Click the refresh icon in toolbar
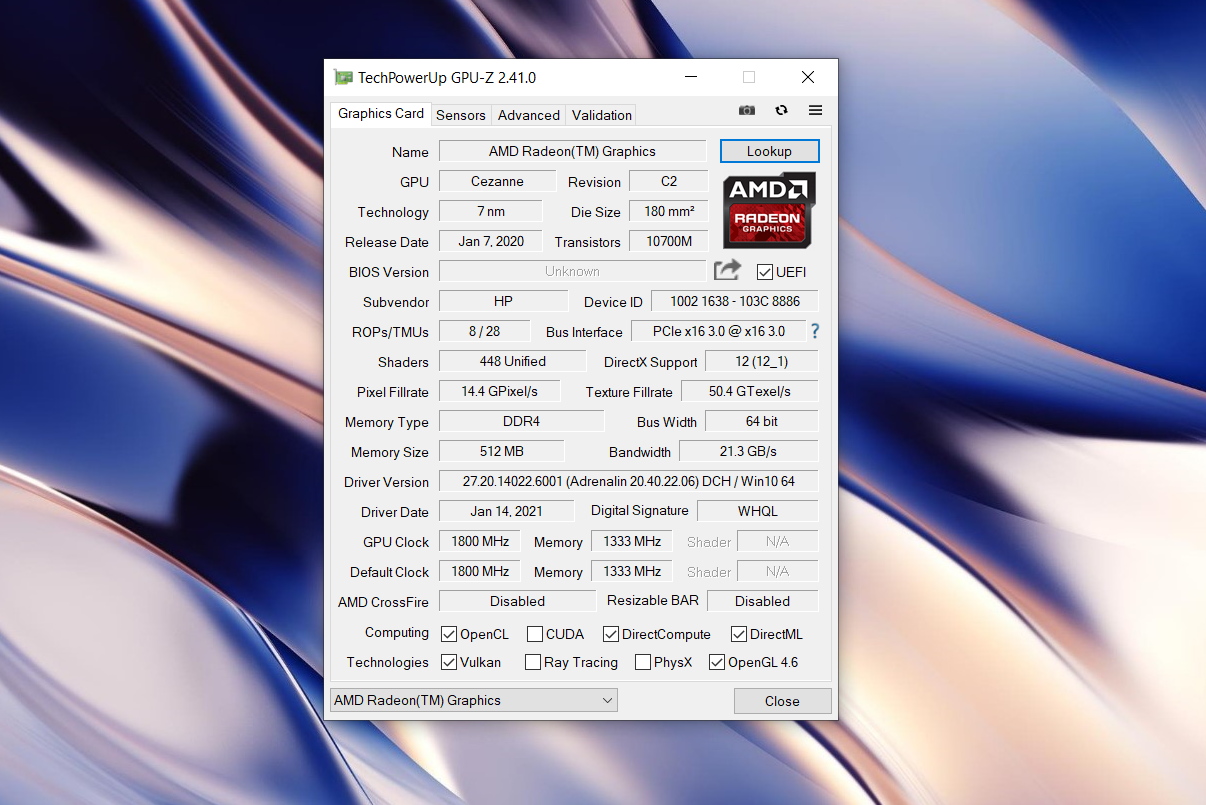This screenshot has width=1206, height=805. pos(781,110)
